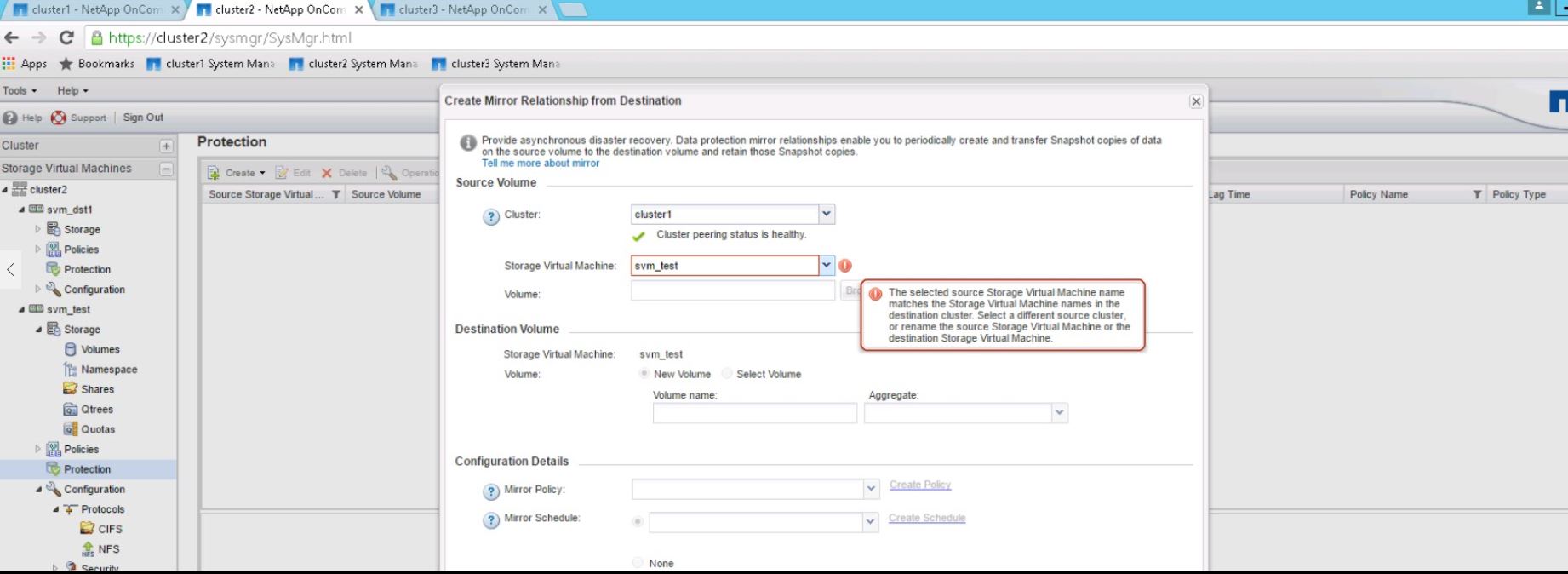The image size is (1568, 574).
Task: Click the Bookmarks star icon
Action: (x=66, y=64)
